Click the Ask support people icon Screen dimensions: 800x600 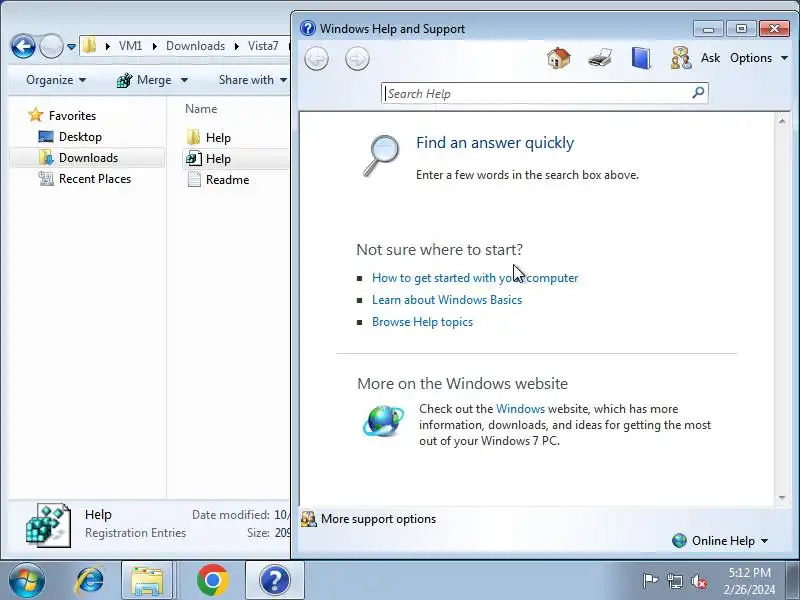681,58
